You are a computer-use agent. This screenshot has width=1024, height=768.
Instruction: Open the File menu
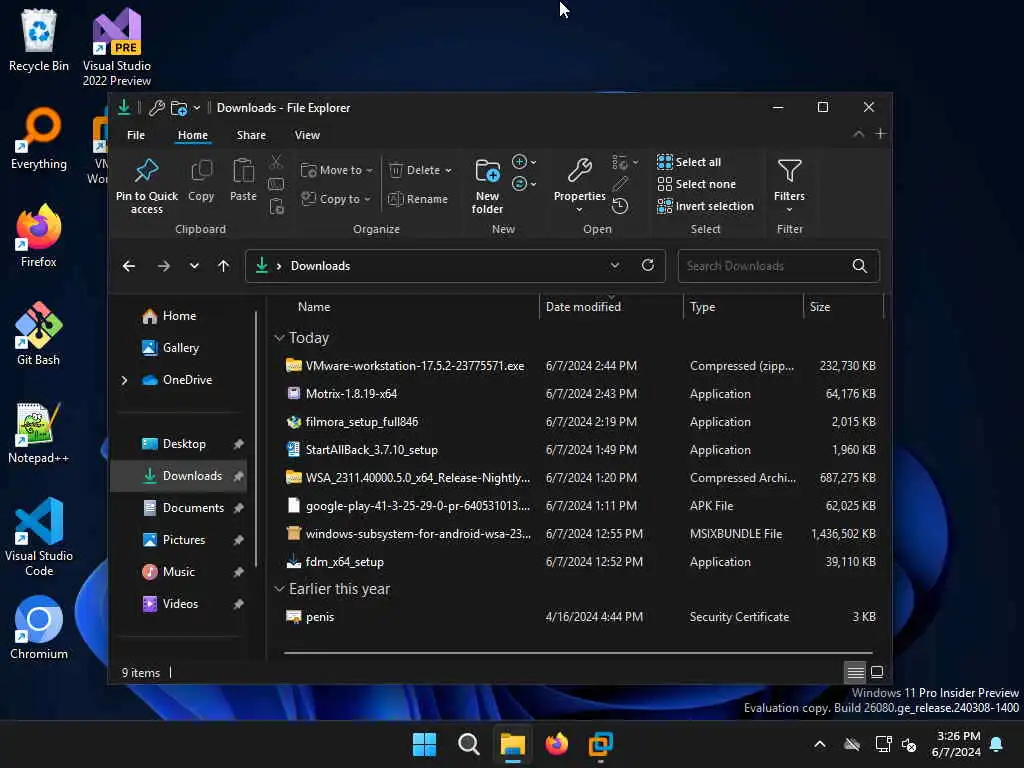(136, 135)
